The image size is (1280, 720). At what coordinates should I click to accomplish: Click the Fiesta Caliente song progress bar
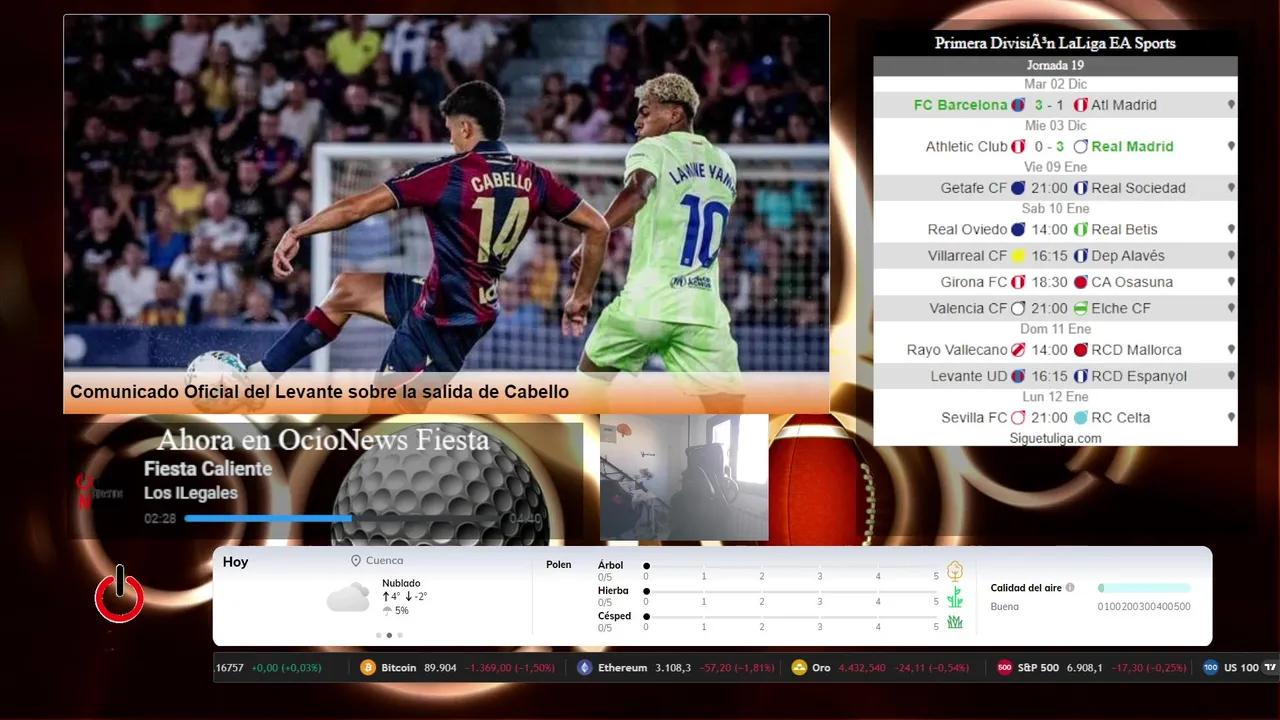[x=343, y=519]
